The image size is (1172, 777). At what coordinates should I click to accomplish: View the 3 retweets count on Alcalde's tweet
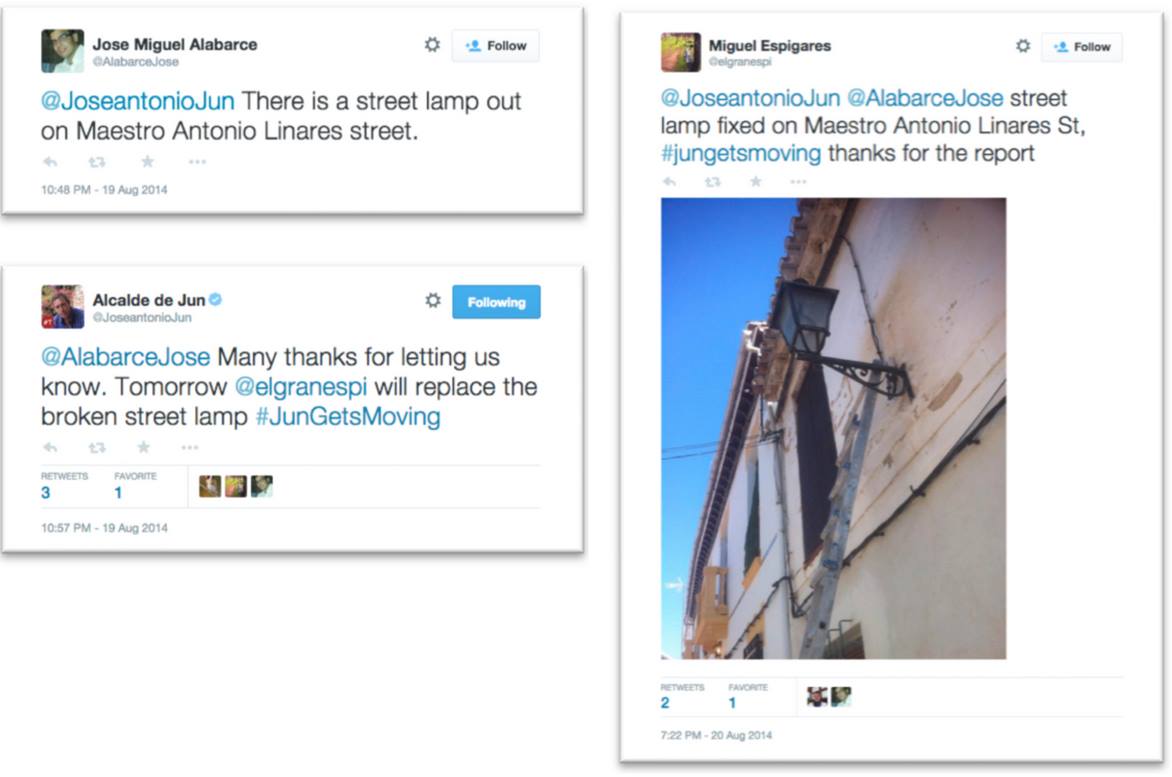coord(46,492)
